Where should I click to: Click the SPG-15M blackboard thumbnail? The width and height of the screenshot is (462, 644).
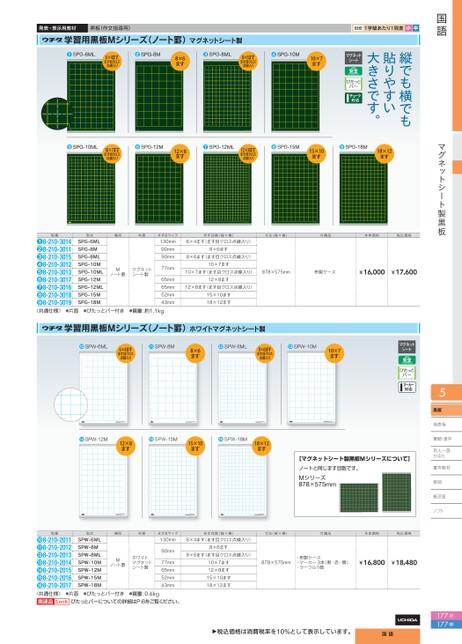point(295,189)
